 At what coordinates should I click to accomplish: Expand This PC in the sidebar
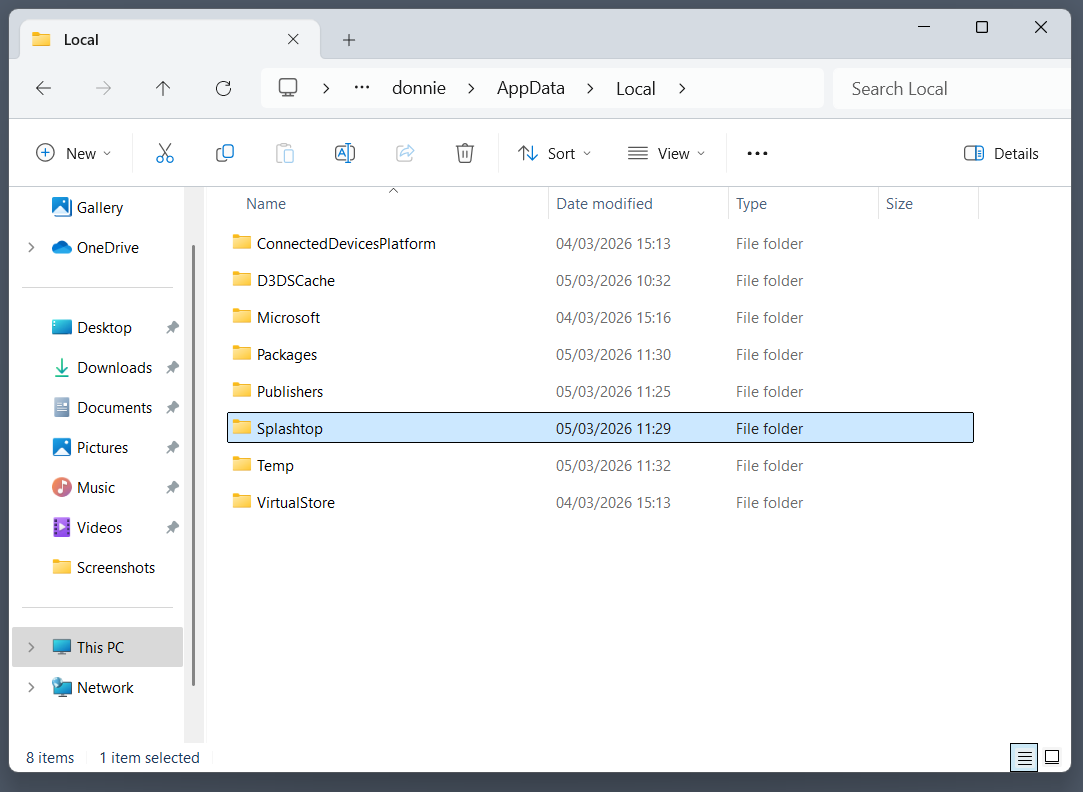coord(29,647)
